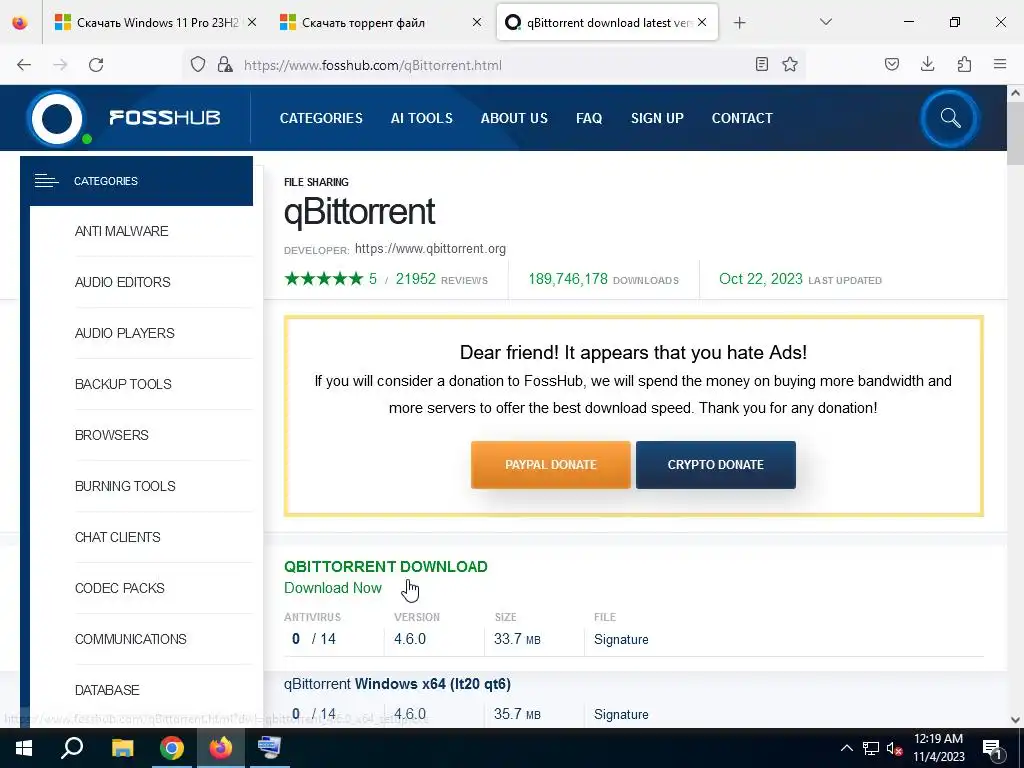The width and height of the screenshot is (1024, 768).
Task: Open the extensions puzzle icon
Action: point(964,64)
